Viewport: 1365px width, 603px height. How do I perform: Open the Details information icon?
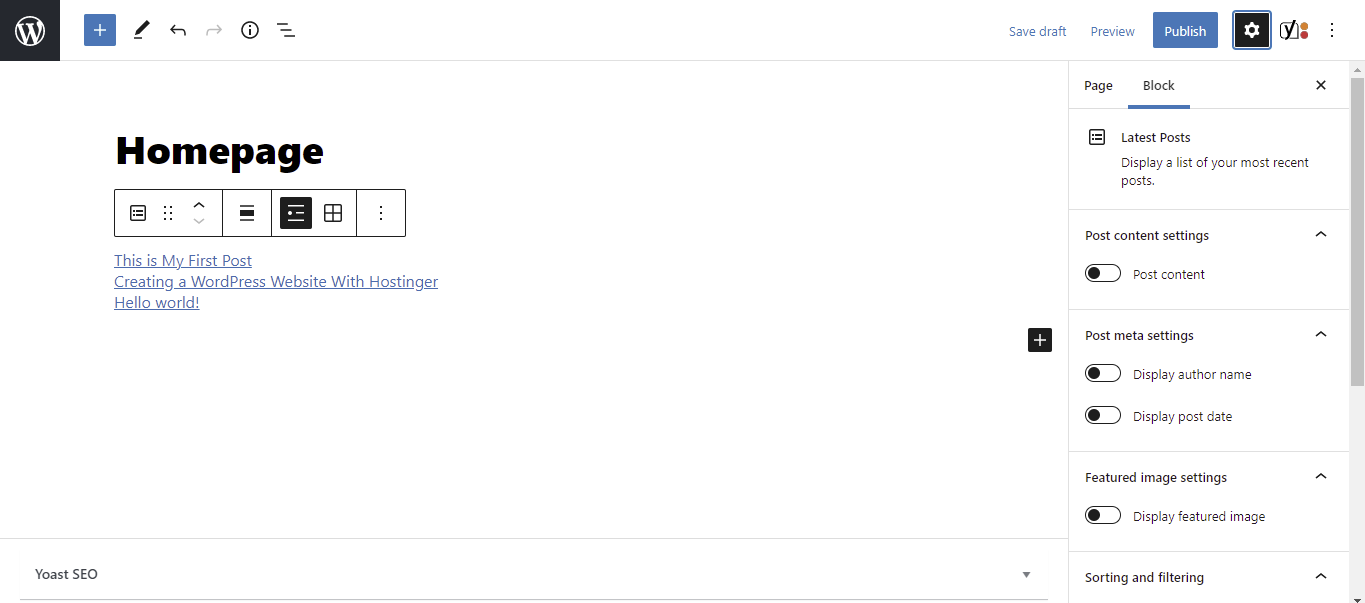pyautogui.click(x=249, y=30)
